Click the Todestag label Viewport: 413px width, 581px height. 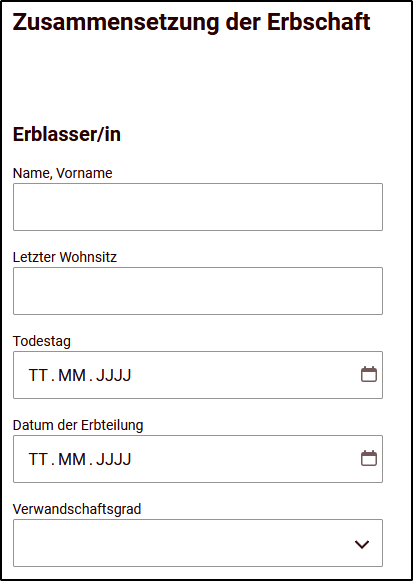(42, 341)
